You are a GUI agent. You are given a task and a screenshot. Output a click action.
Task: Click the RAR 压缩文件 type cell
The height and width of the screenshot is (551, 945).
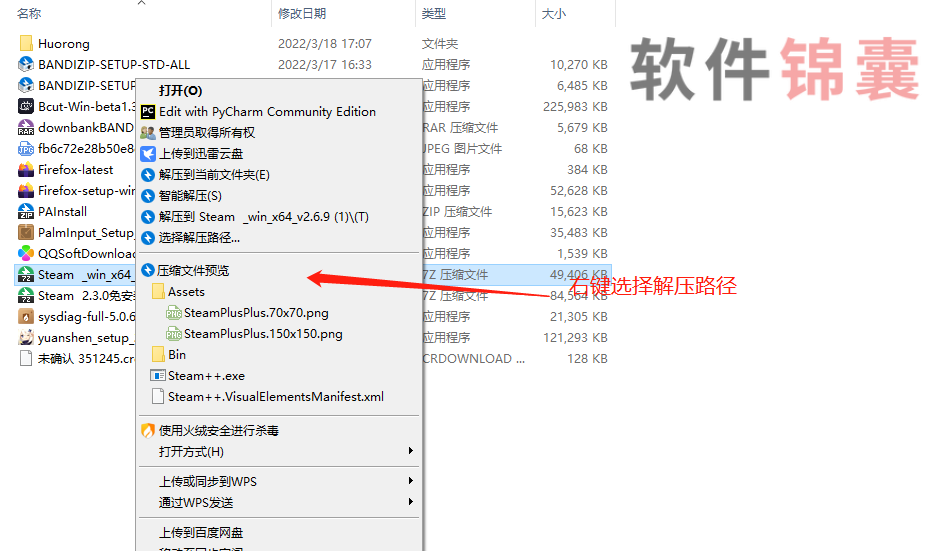(x=460, y=128)
